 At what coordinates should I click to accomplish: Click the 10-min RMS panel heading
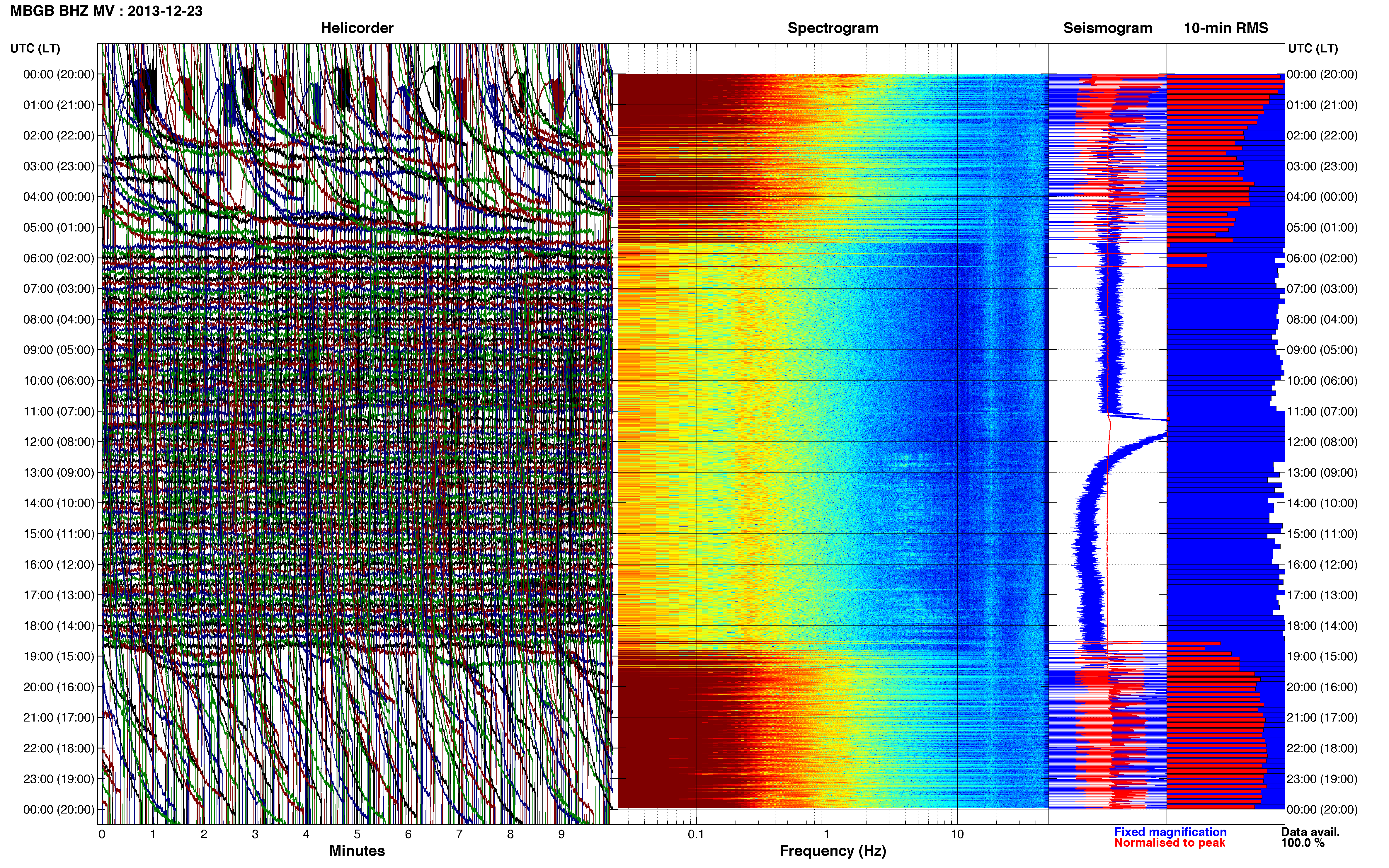(1226, 28)
